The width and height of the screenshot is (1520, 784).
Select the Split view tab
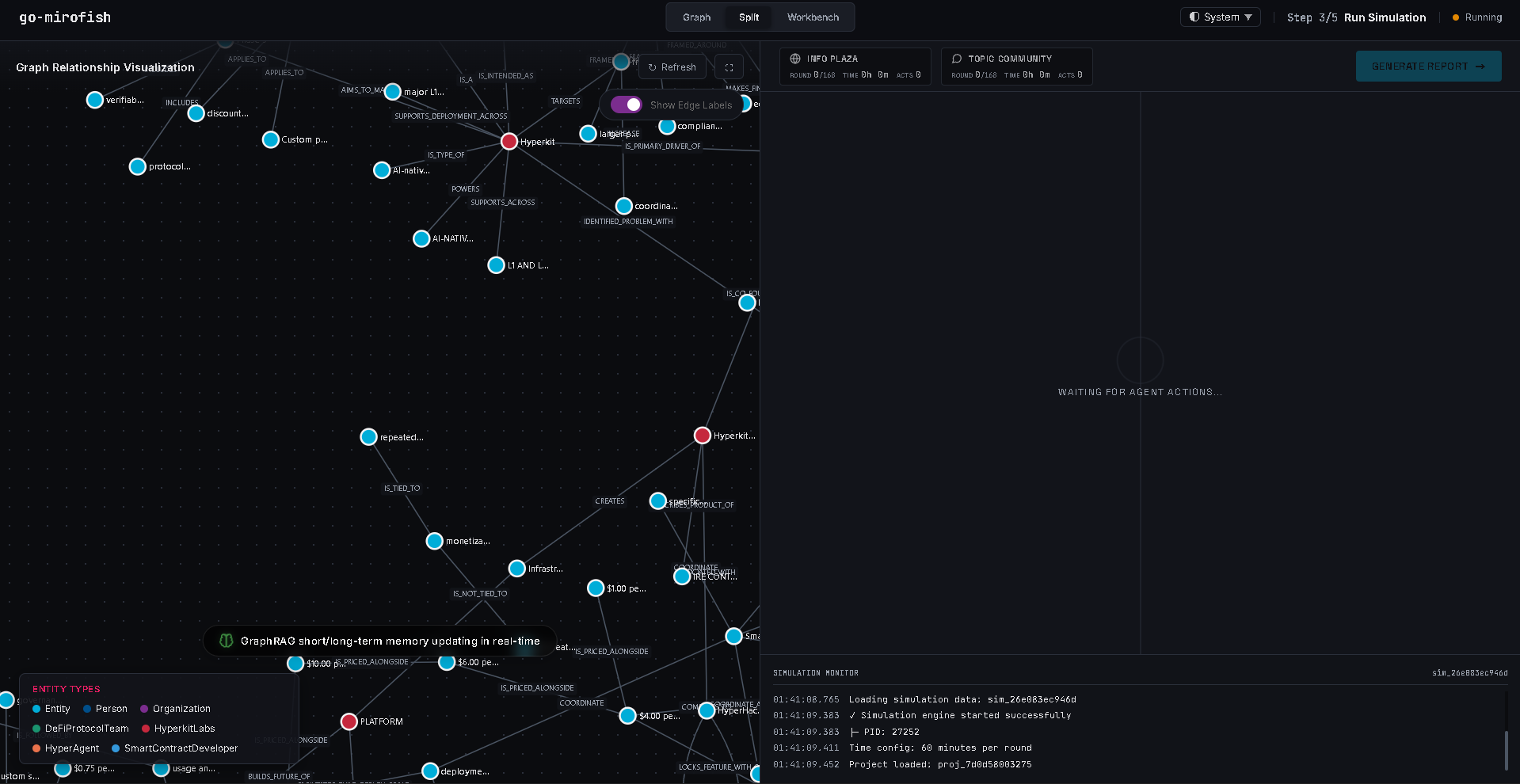pyautogui.click(x=749, y=17)
